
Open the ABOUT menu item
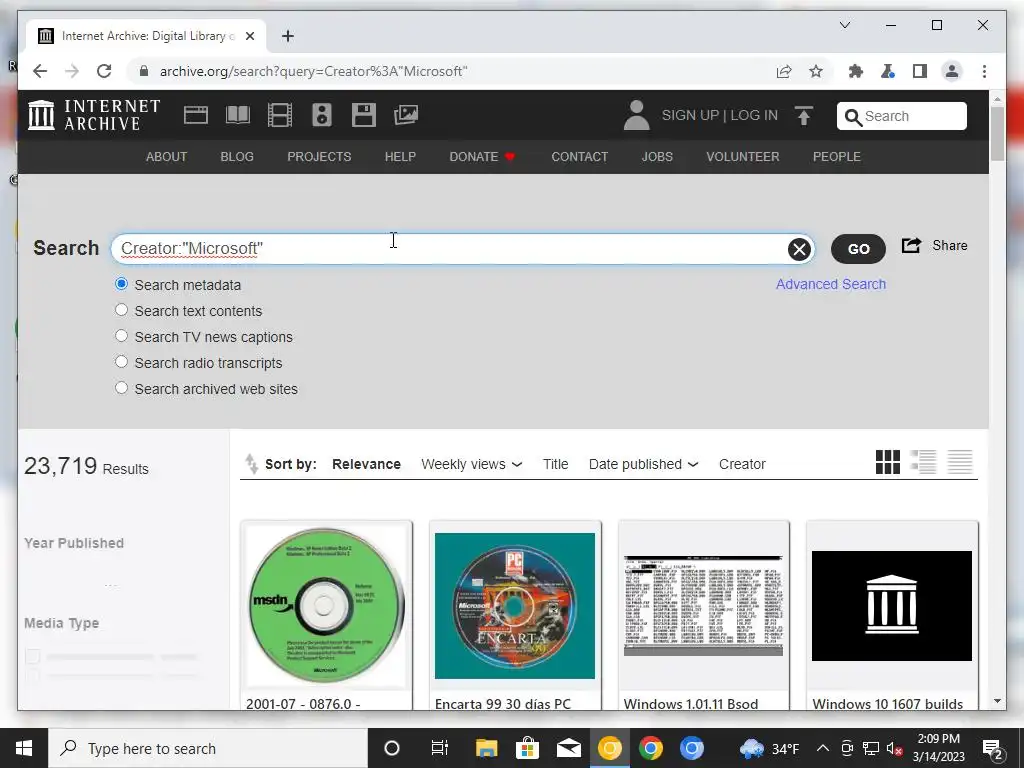(x=167, y=157)
